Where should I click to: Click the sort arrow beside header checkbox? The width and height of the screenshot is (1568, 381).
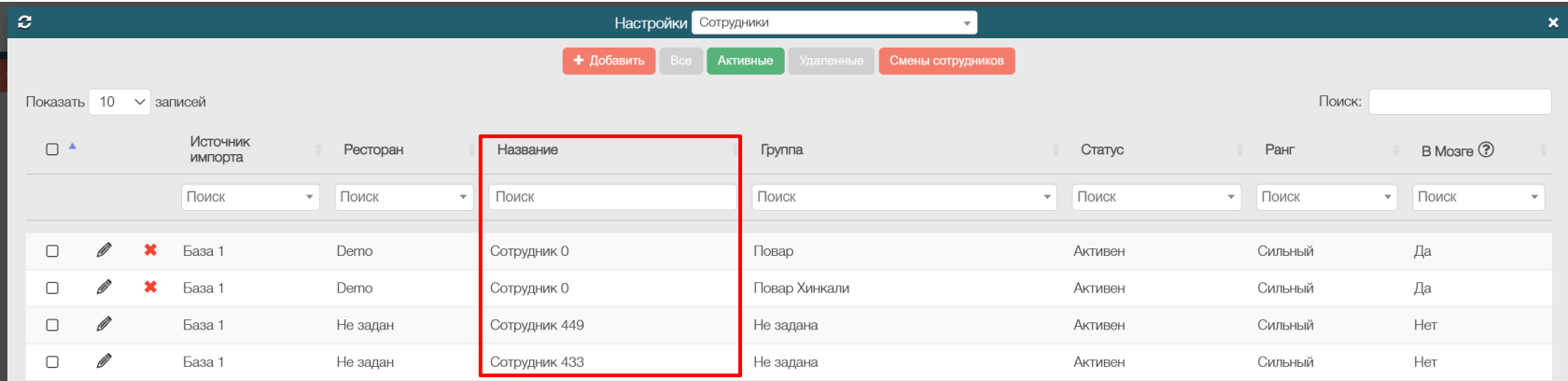[73, 147]
